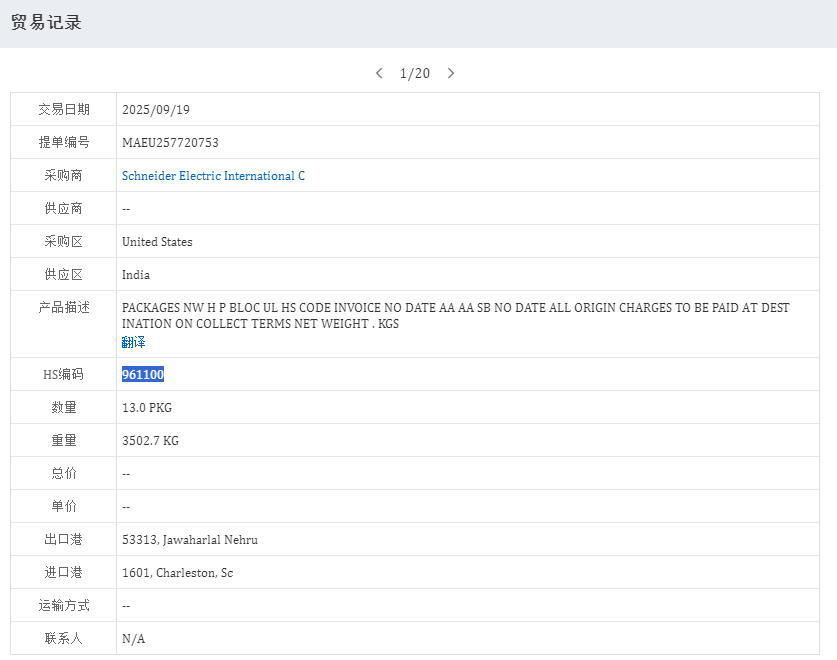
Task: Click the 运输方式 row label
Action: tap(63, 606)
